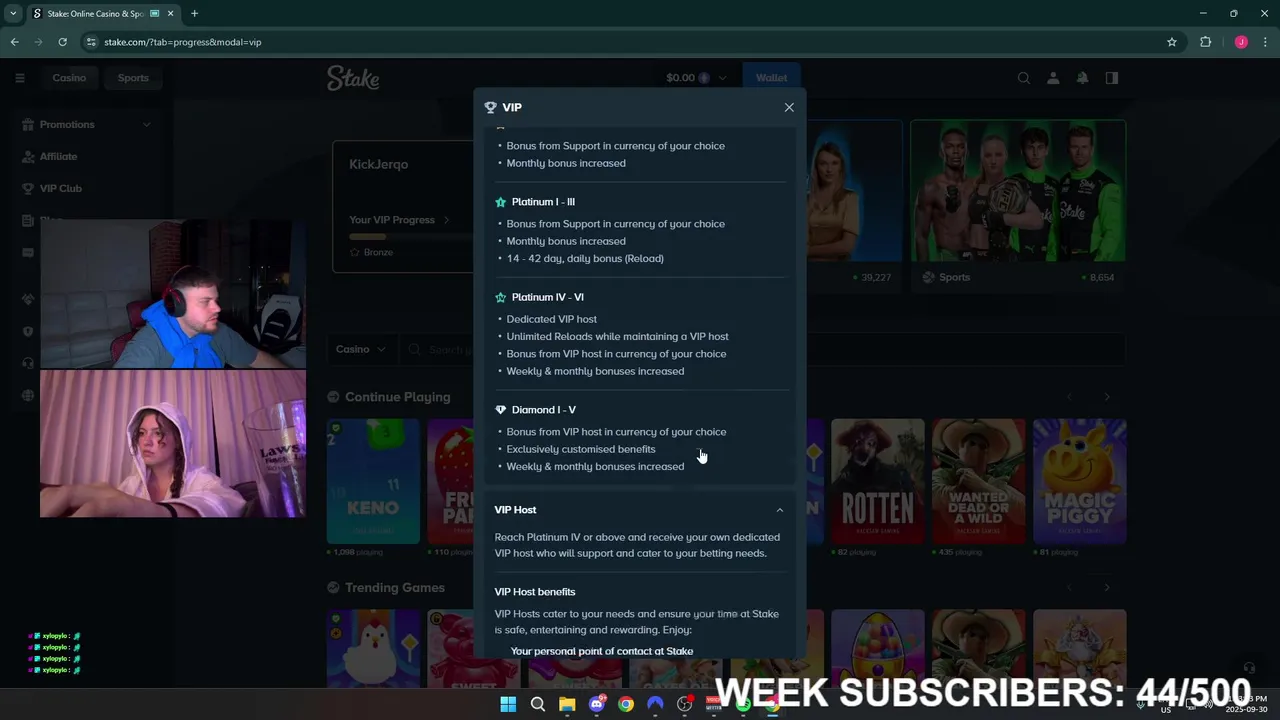Open NordVPN from the taskbar

[x=655, y=704]
